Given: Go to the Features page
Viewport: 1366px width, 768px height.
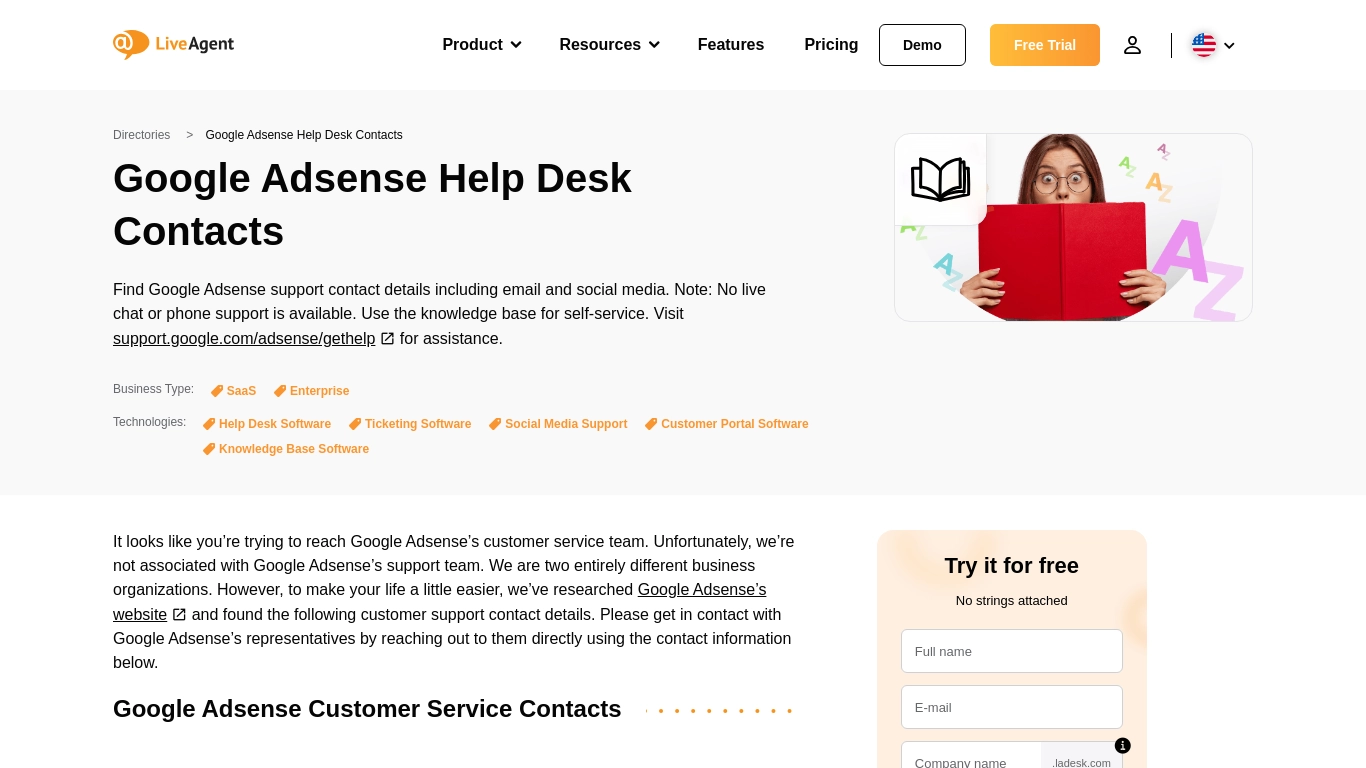Looking at the screenshot, I should [x=730, y=45].
